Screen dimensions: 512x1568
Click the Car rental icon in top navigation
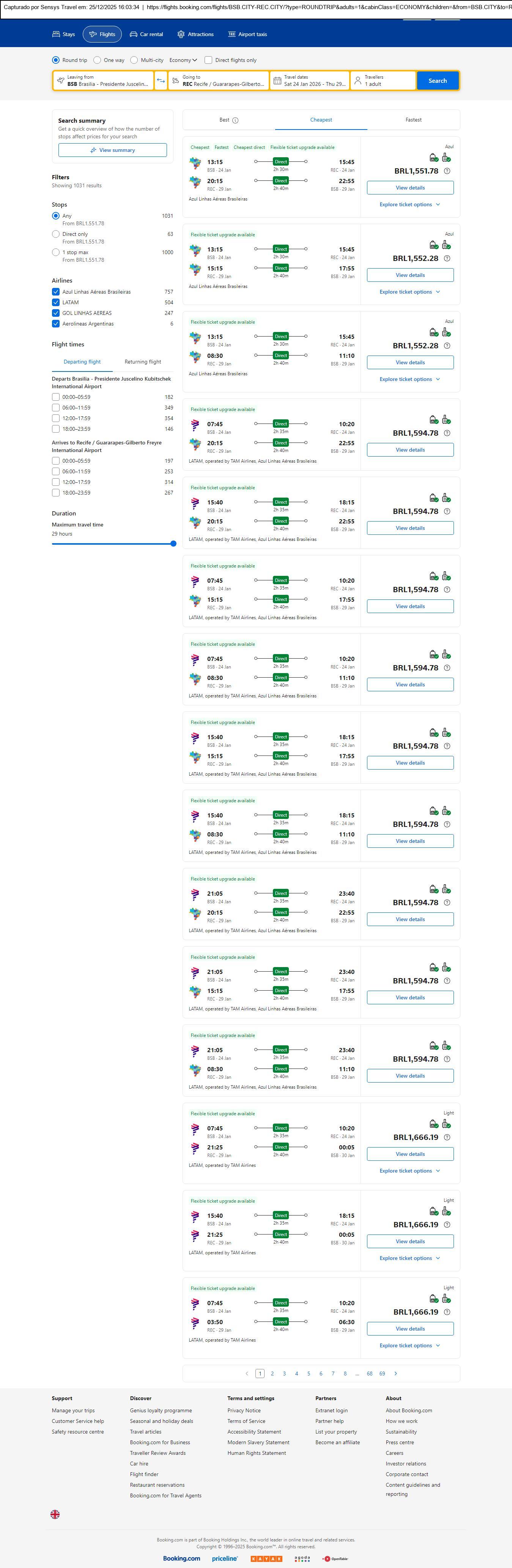133,35
